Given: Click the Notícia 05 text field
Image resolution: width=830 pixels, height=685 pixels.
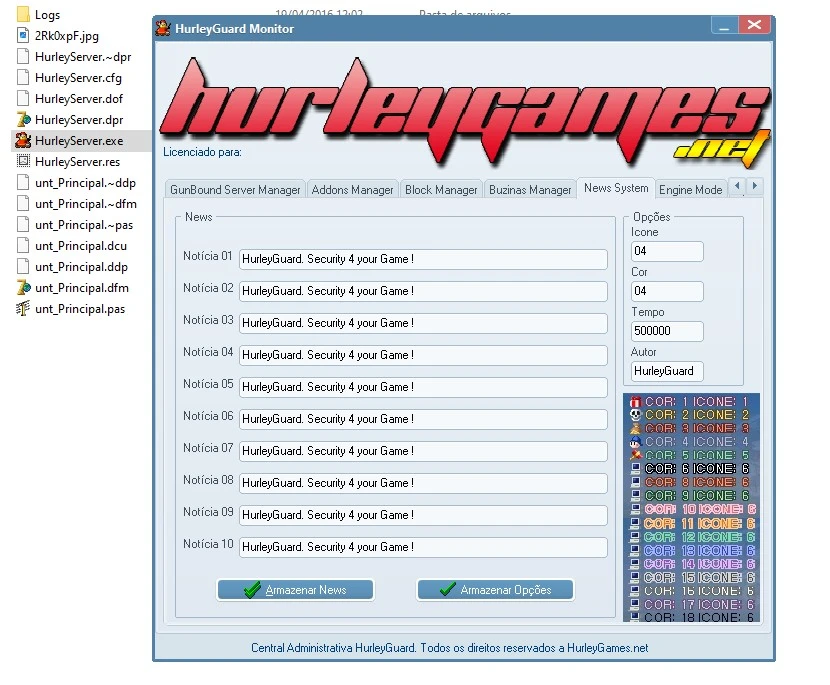Looking at the screenshot, I should point(423,387).
